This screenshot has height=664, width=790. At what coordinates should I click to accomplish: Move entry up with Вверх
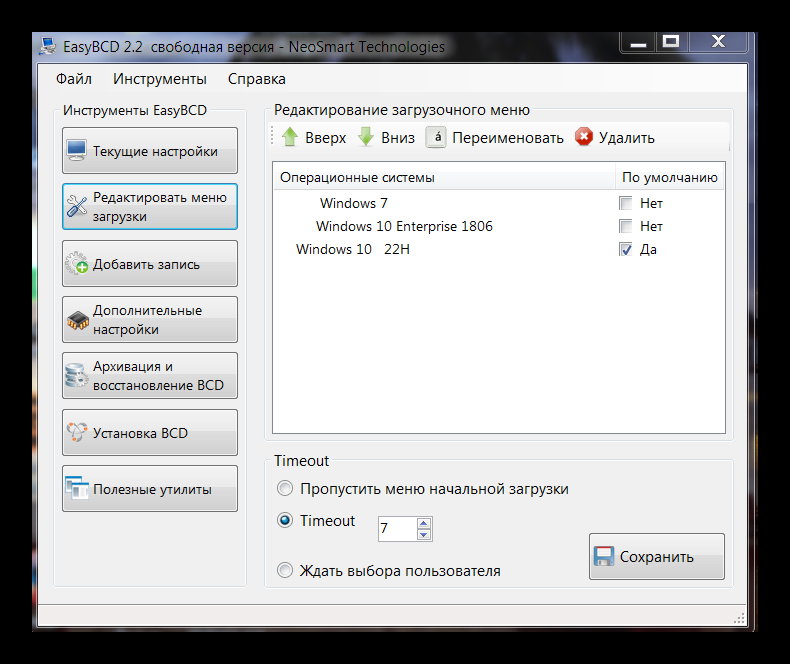[x=313, y=137]
